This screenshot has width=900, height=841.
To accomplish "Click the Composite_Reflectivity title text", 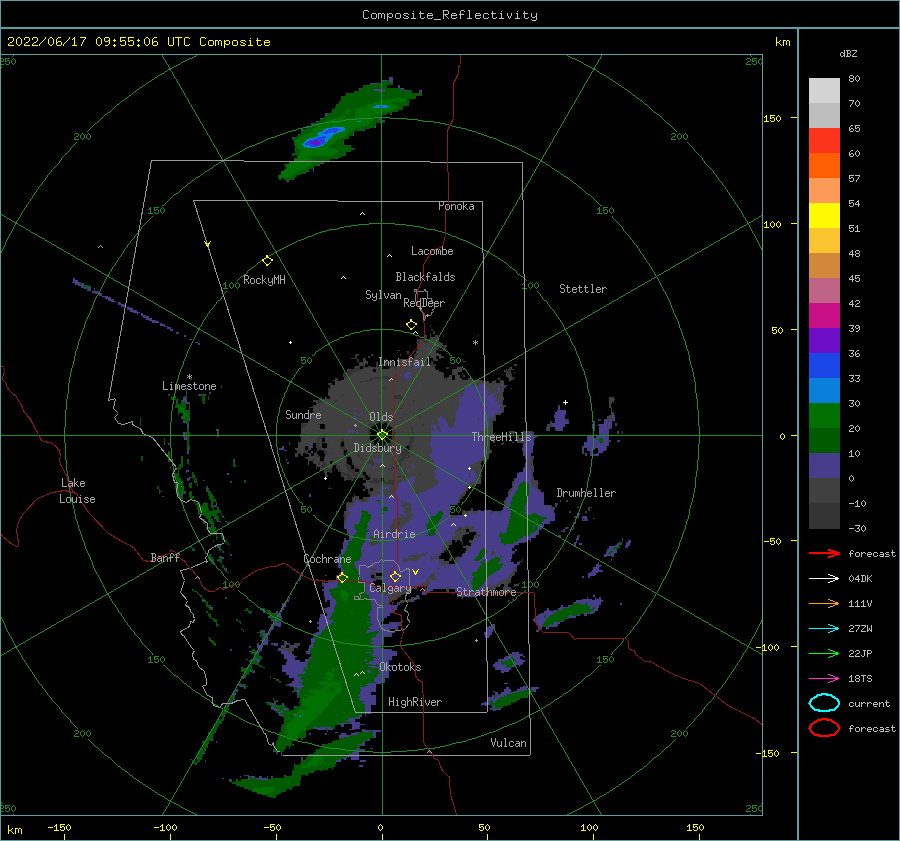I will (450, 15).
